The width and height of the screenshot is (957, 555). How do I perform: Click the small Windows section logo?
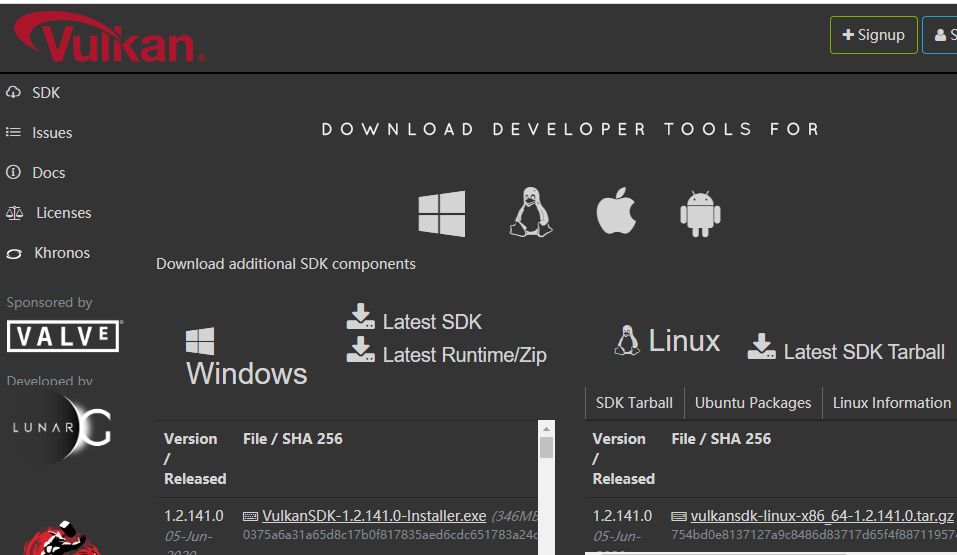coord(200,341)
